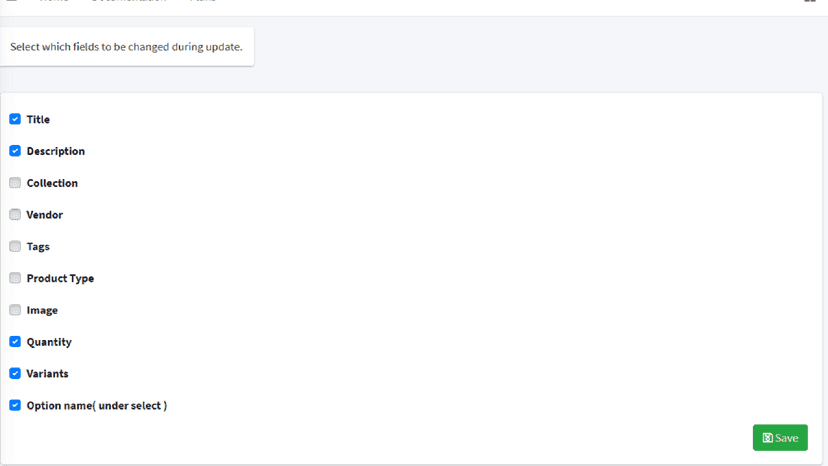Uncheck the Title checkbox
This screenshot has height=466, width=828.
15,119
